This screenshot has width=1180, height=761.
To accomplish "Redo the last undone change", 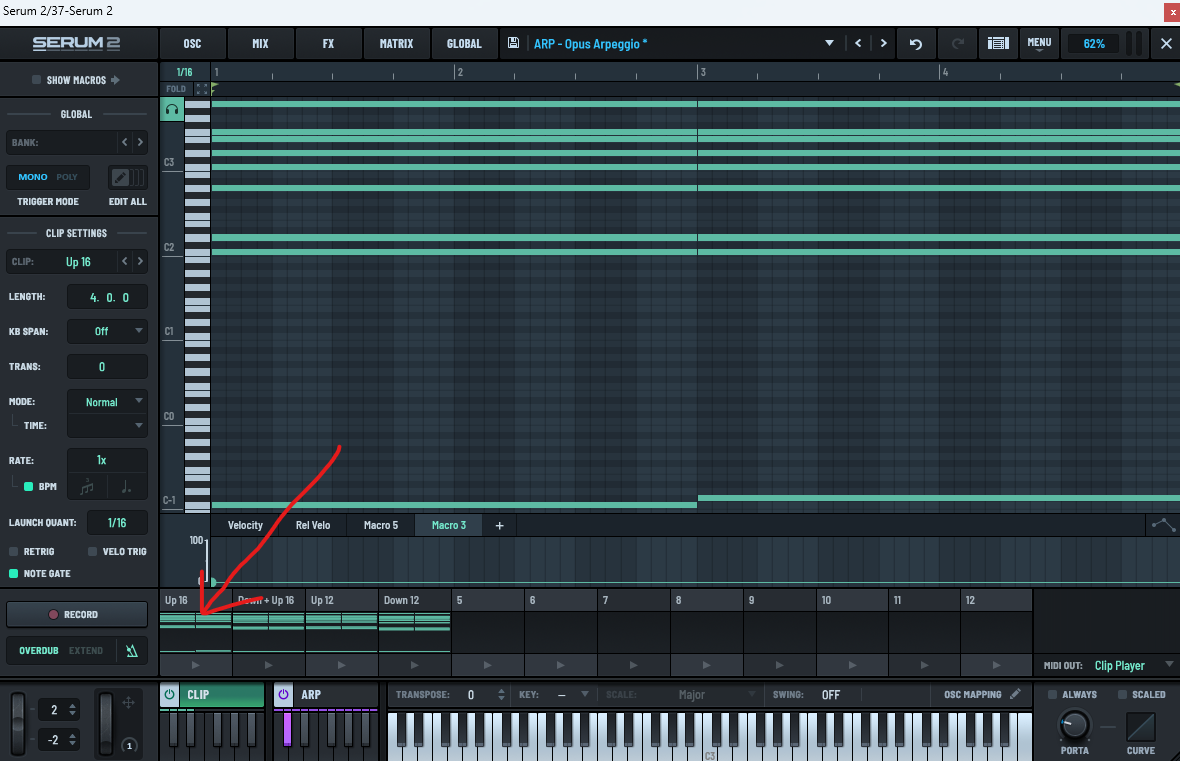I will click(x=958, y=44).
